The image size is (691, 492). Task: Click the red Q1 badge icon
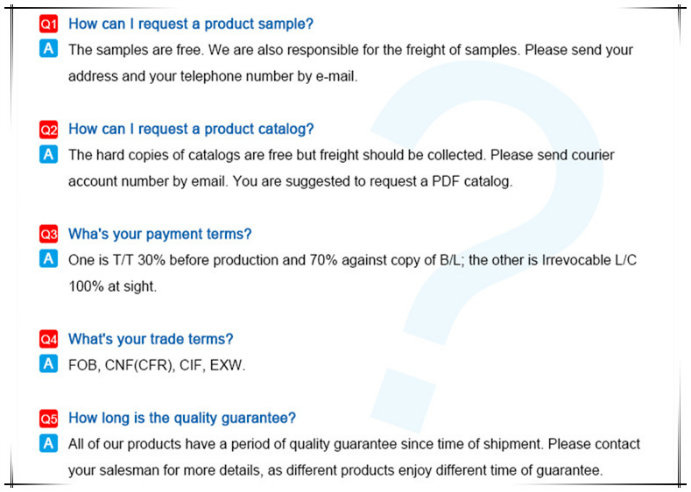48,23
